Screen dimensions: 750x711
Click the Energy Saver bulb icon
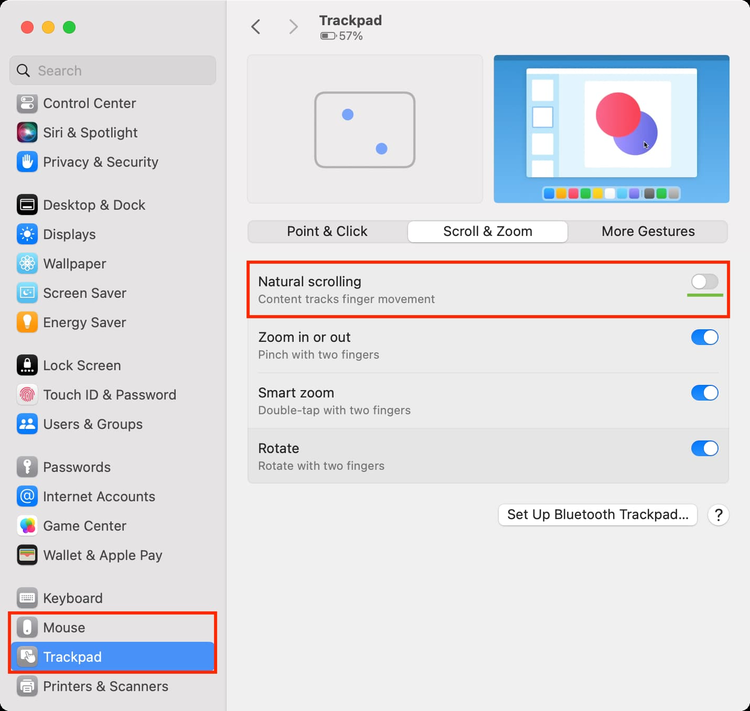click(27, 322)
